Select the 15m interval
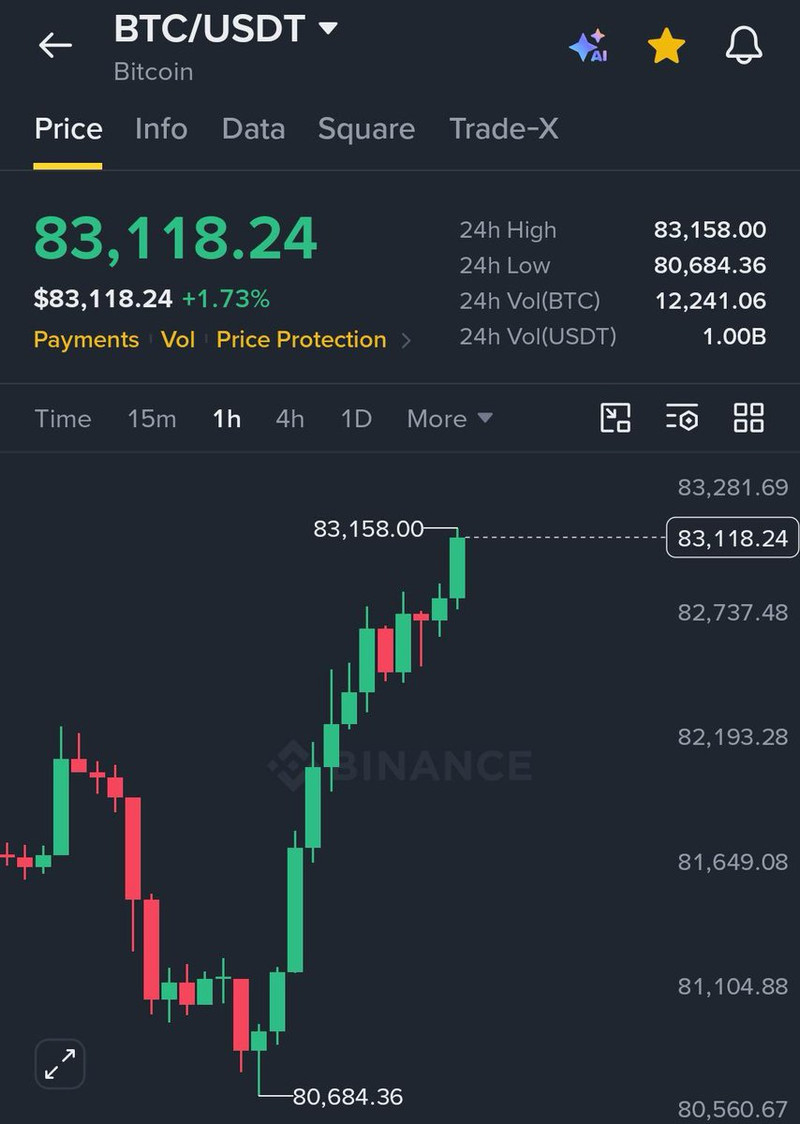The width and height of the screenshot is (800, 1124). 152,419
